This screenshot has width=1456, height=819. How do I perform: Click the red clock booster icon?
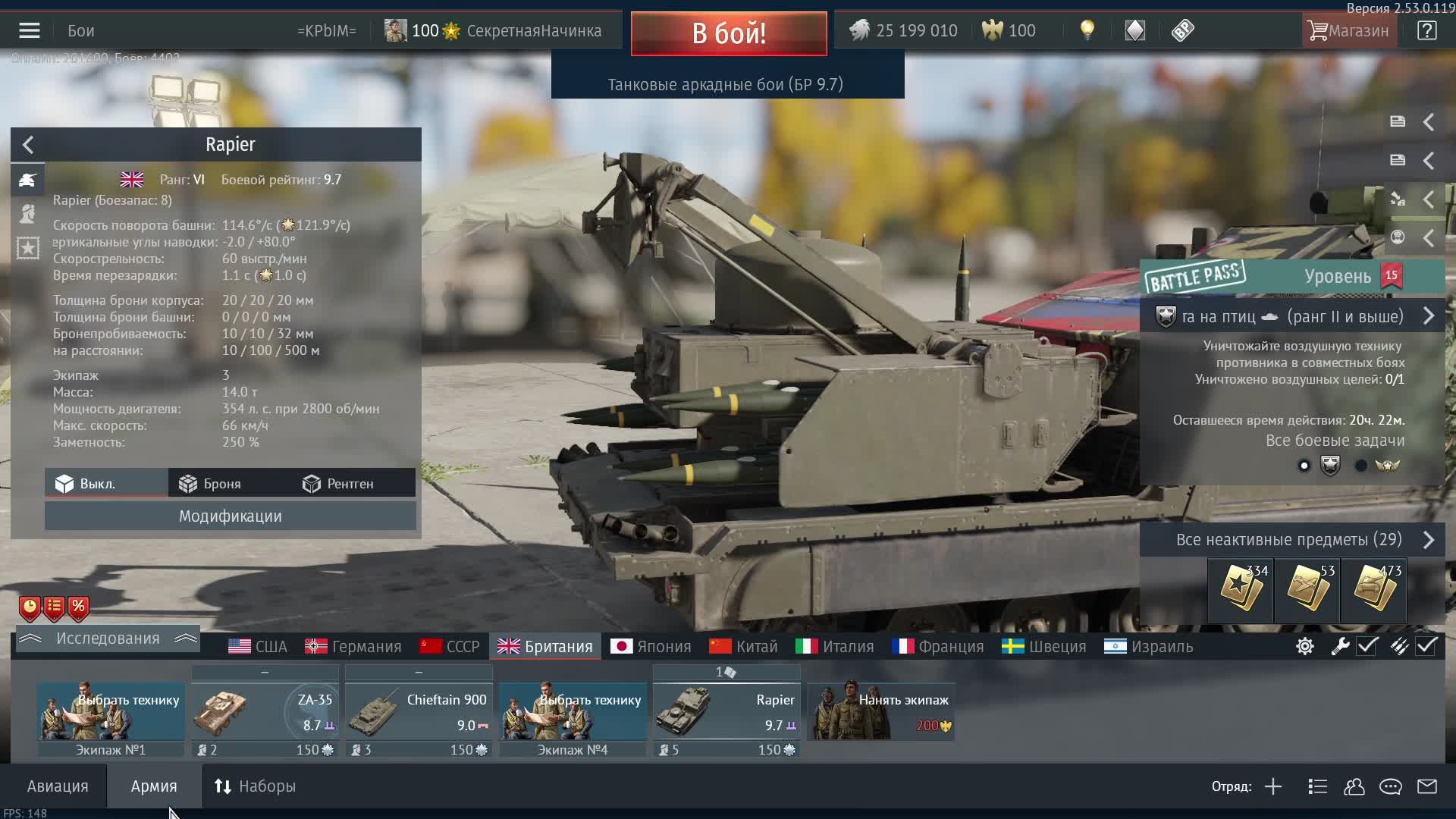pos(30,607)
